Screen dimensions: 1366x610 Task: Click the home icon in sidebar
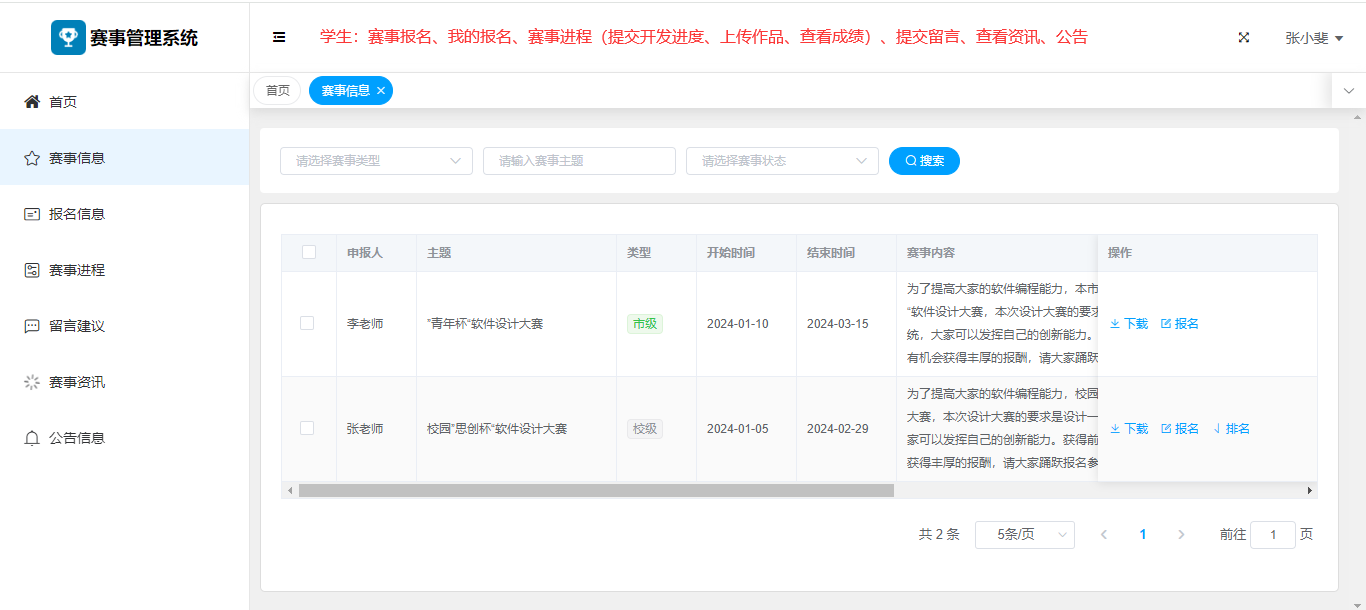coord(32,102)
